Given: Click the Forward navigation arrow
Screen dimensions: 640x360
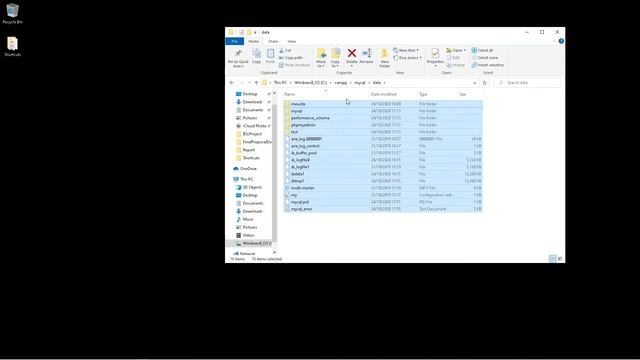Looking at the screenshot, I should [x=241, y=83].
